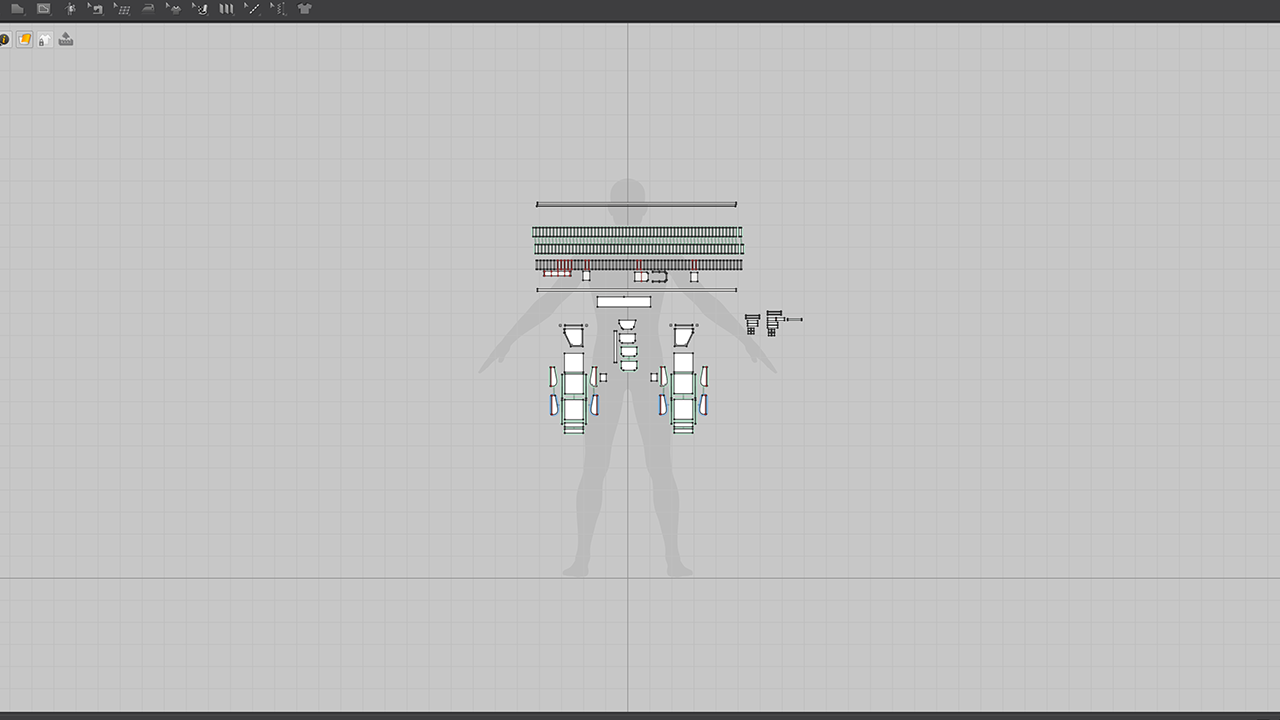Click the plain t-shirt icon in toolbar
Screen dimensions: 1280x720
(x=305, y=9)
